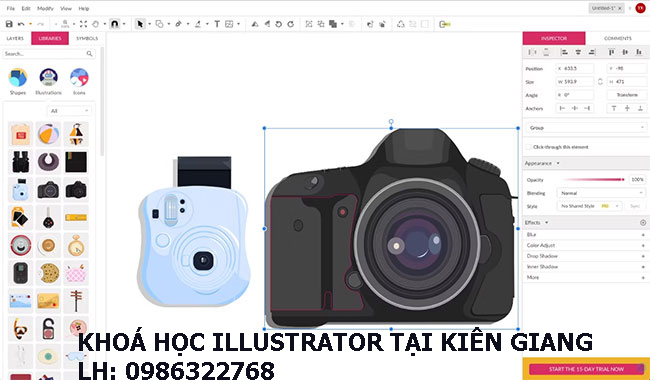Toggle the snapping magnet icon
The image size is (650, 380).
(114, 24)
